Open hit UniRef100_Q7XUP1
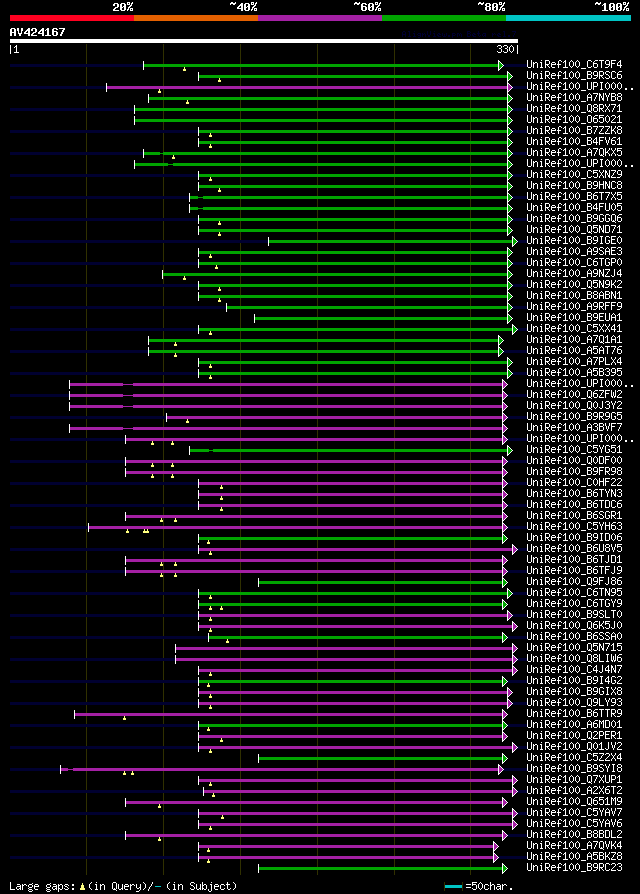This screenshot has width=640, height=894. [x=574, y=779]
